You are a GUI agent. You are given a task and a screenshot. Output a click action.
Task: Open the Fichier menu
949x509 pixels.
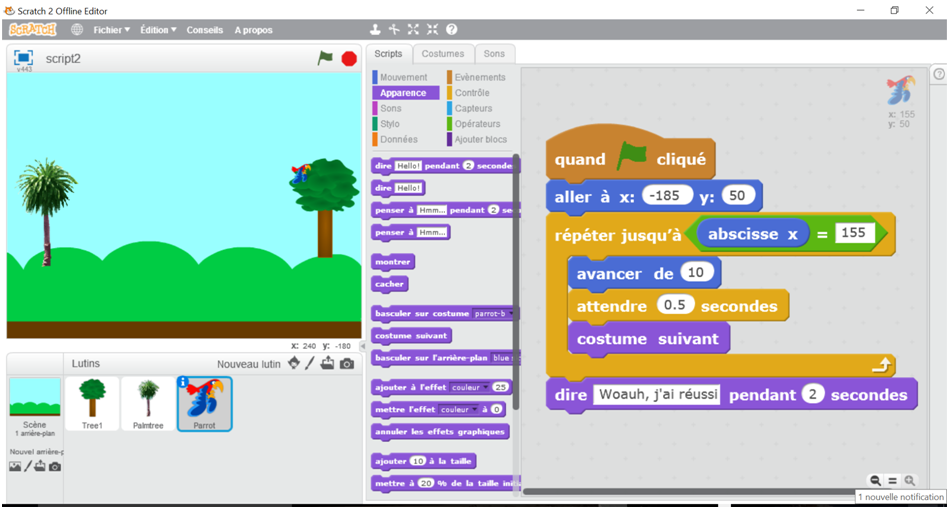[111, 30]
